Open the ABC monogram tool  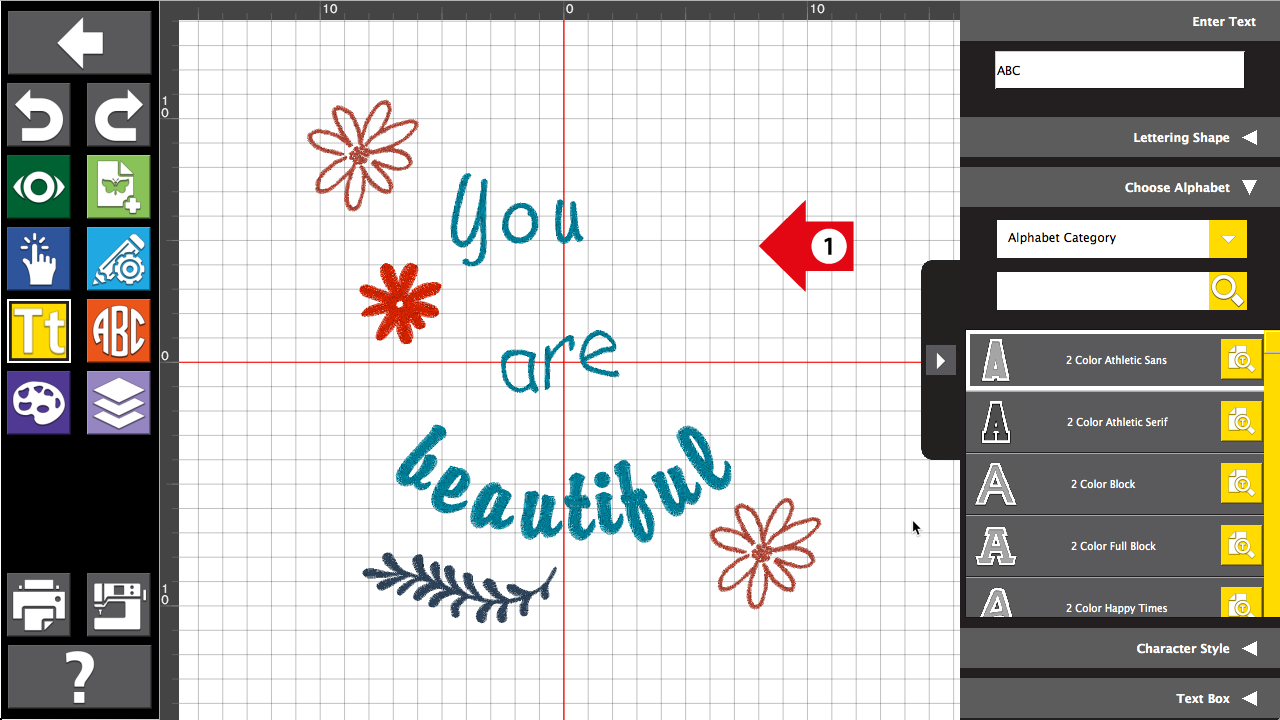pyautogui.click(x=118, y=331)
